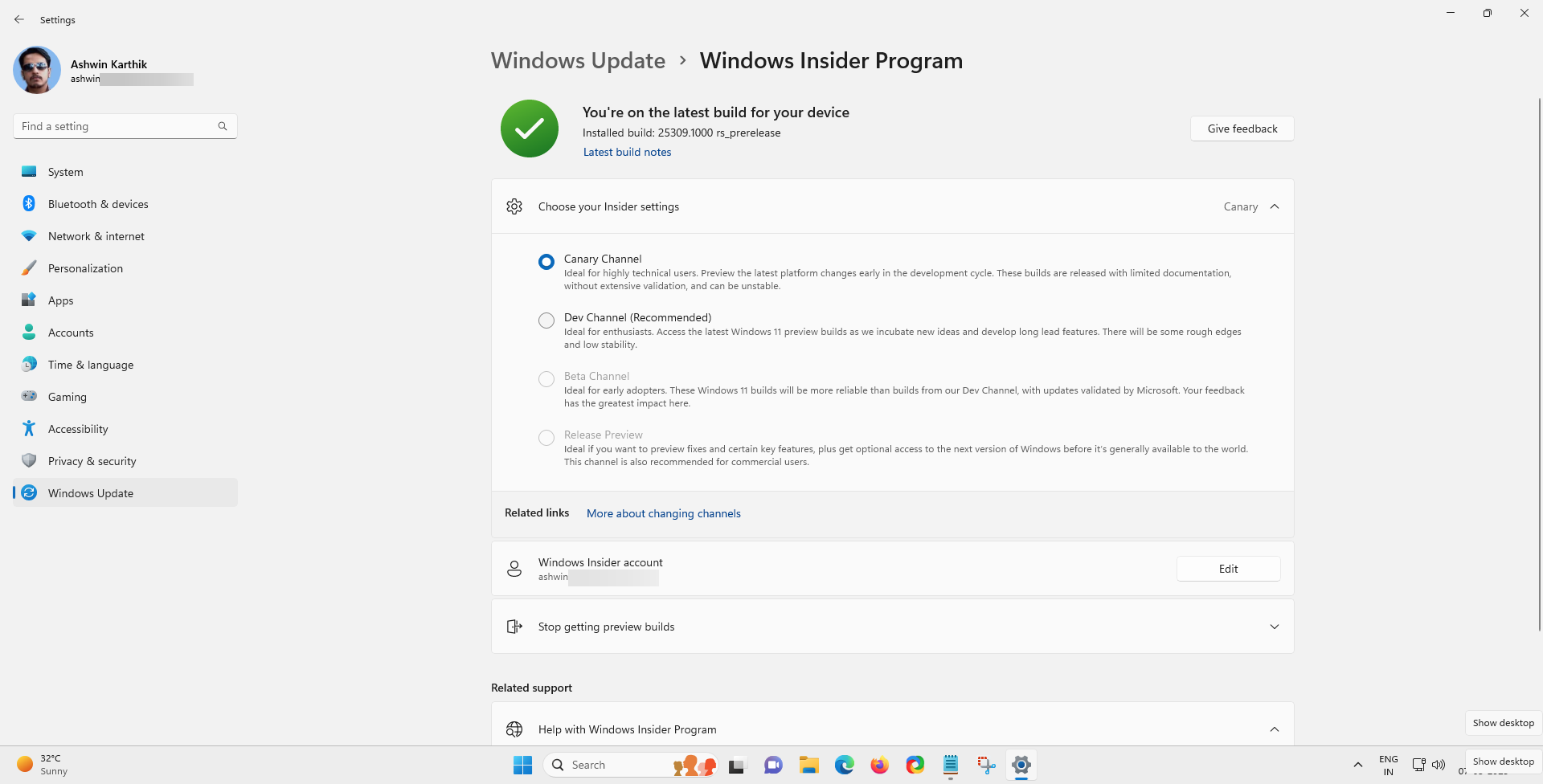Expand Stop getting preview builds
1543x784 pixels.
[1275, 627]
